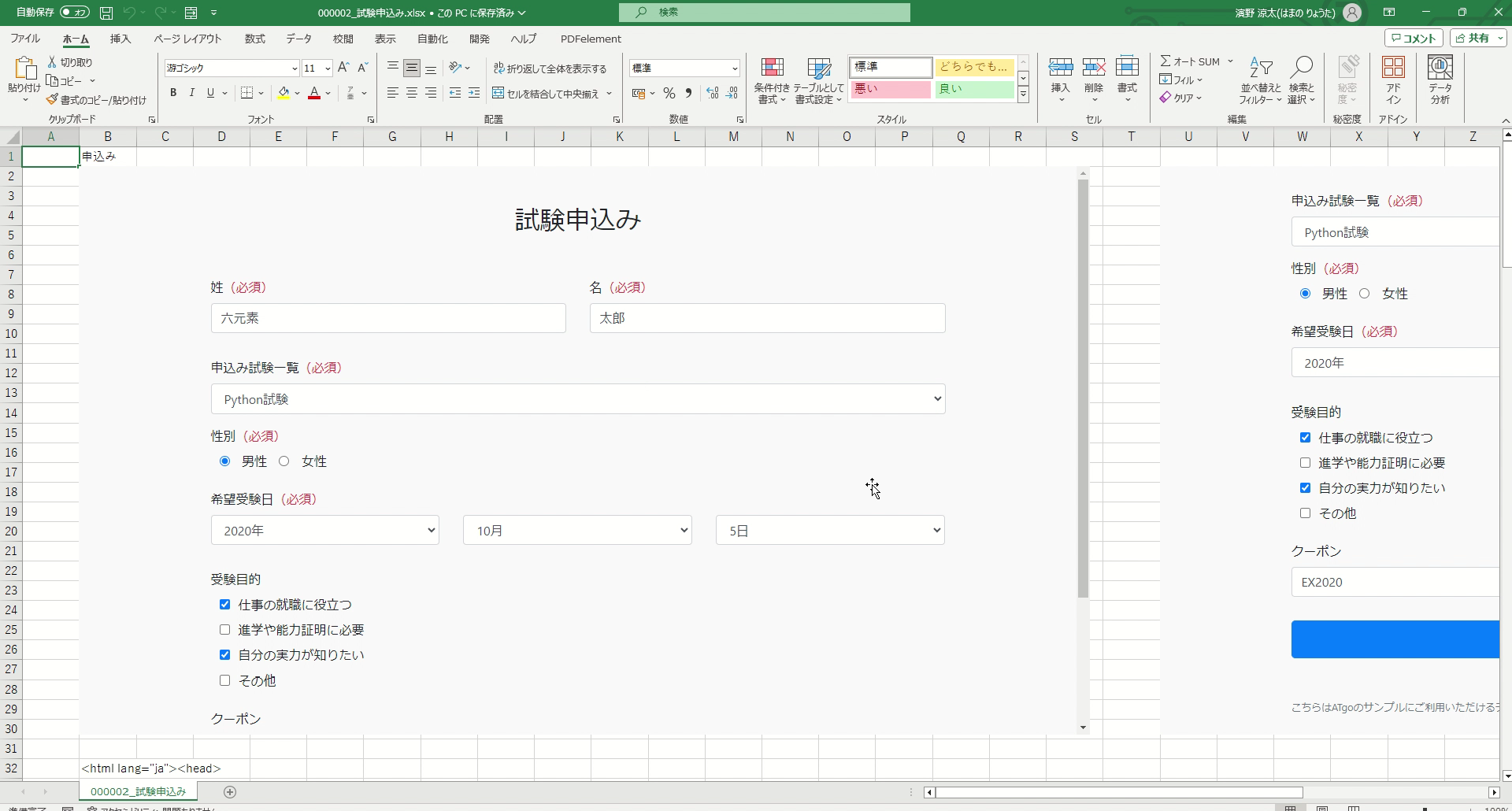1512x811 pixels.
Task: Expand the AutoSum options arrow
Action: tap(1230, 61)
